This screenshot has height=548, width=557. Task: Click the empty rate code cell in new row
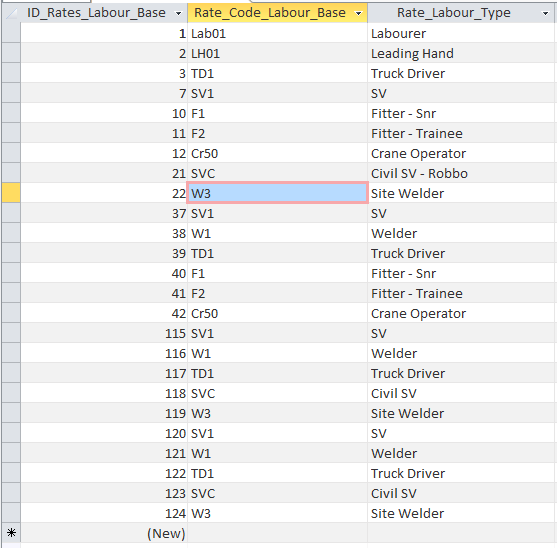click(277, 533)
